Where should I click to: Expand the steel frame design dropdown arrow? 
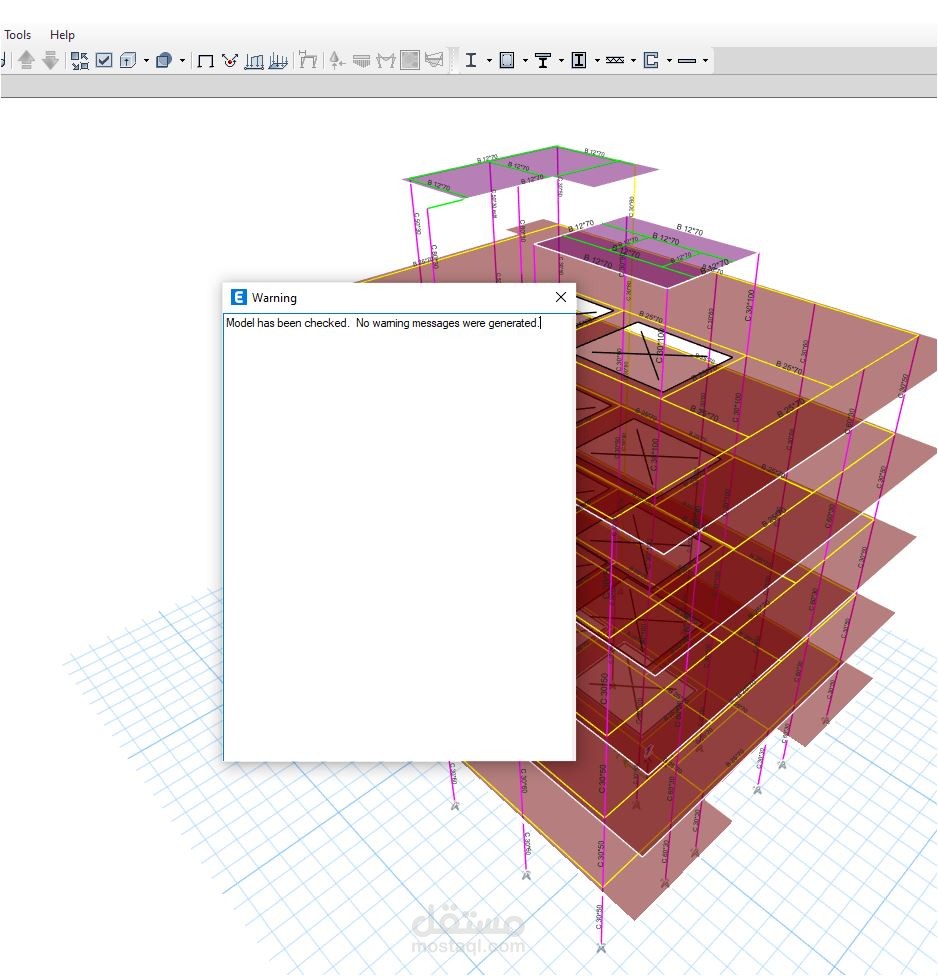[489, 61]
